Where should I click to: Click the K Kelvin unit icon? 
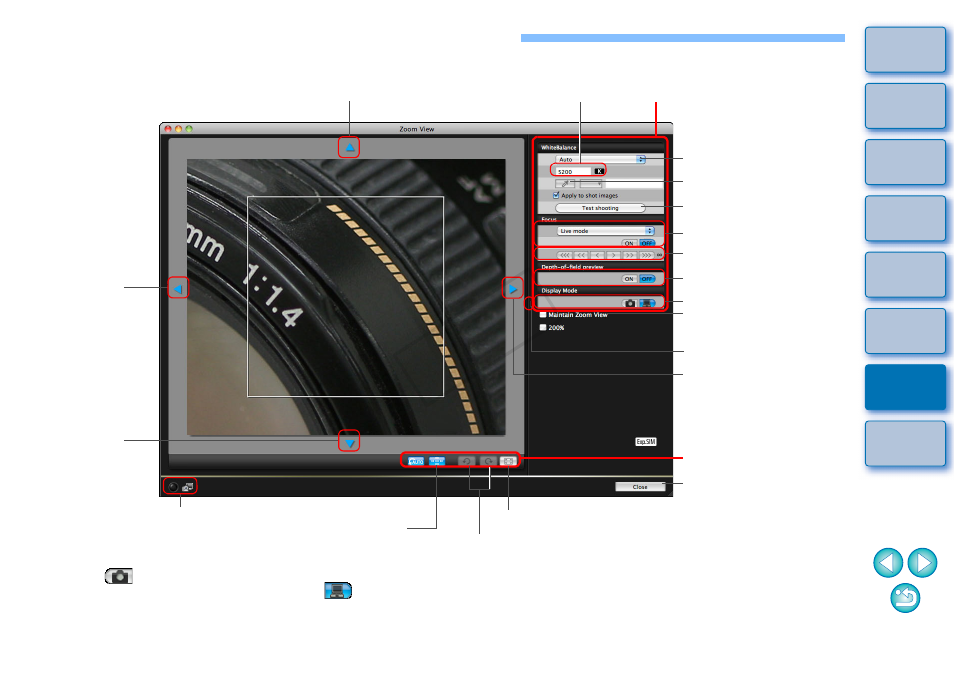click(599, 172)
